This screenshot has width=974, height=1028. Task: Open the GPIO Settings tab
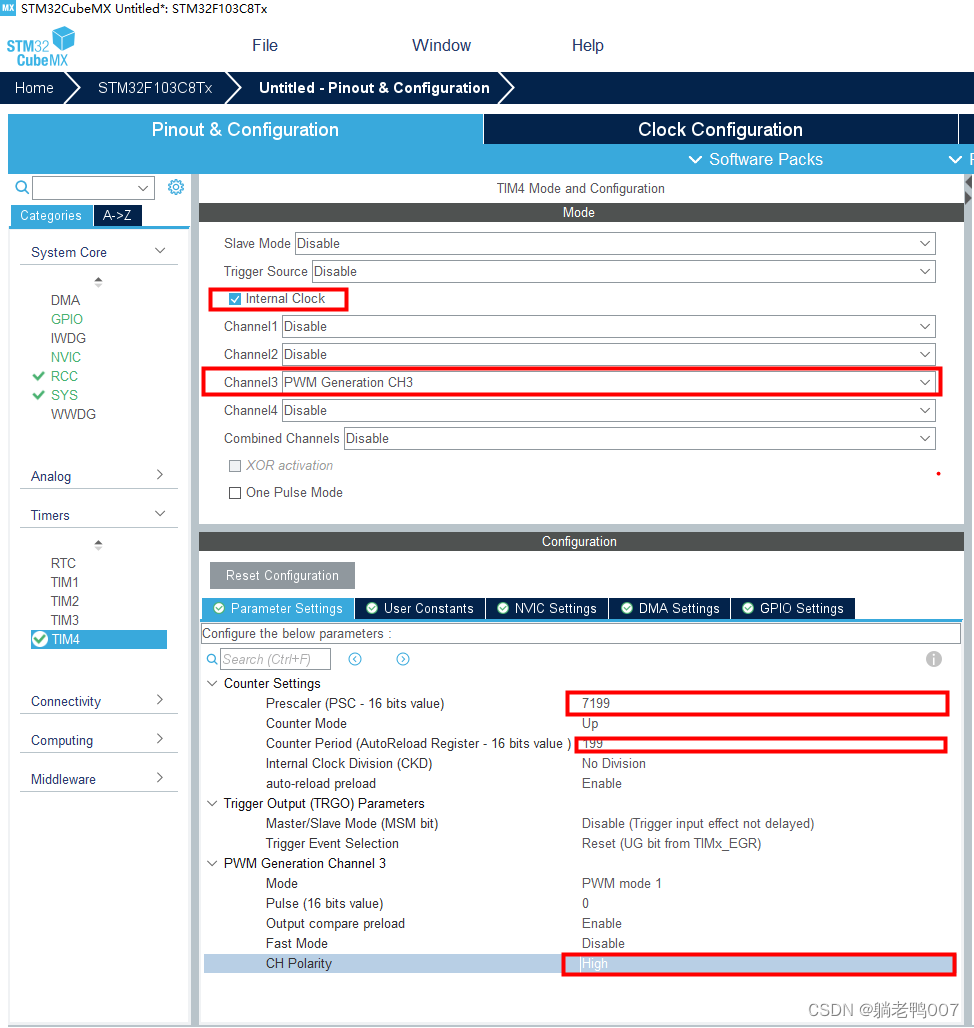[792, 608]
